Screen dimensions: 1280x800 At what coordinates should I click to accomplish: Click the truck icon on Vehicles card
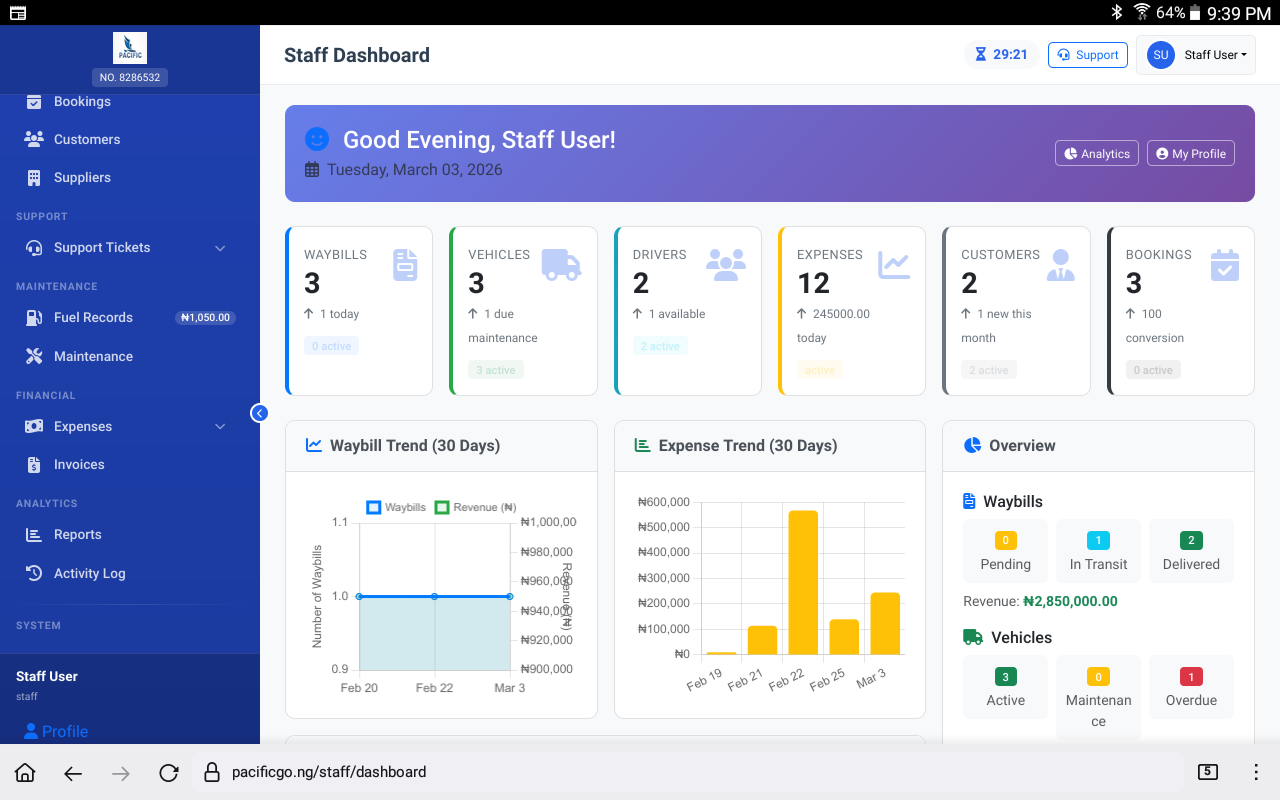(561, 264)
